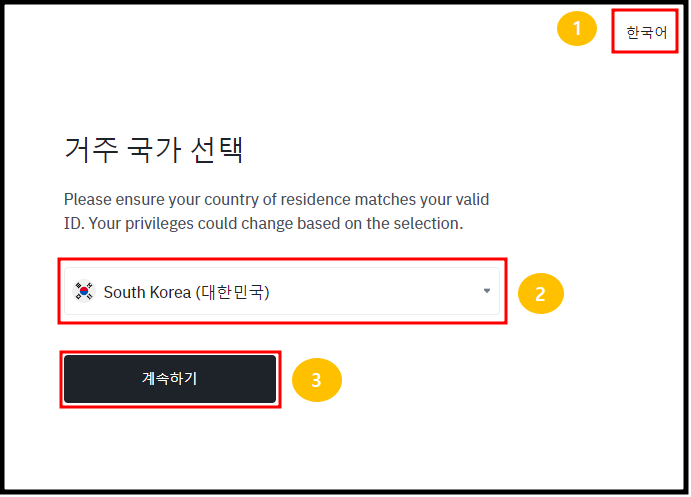Screen dimensions: 691x497
Task: Click the word "ID." in the notice
Action: [74, 223]
